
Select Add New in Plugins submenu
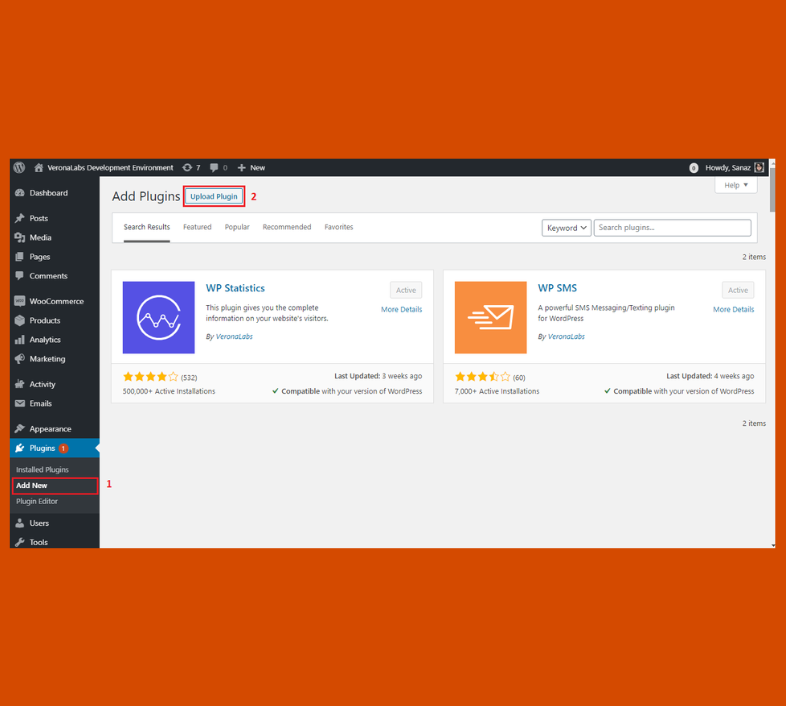tap(32, 486)
